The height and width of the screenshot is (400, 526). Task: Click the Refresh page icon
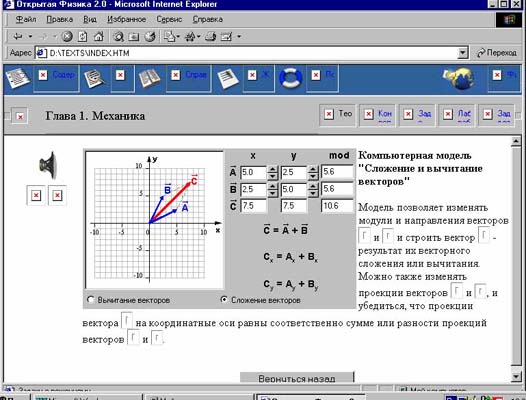coord(83,36)
